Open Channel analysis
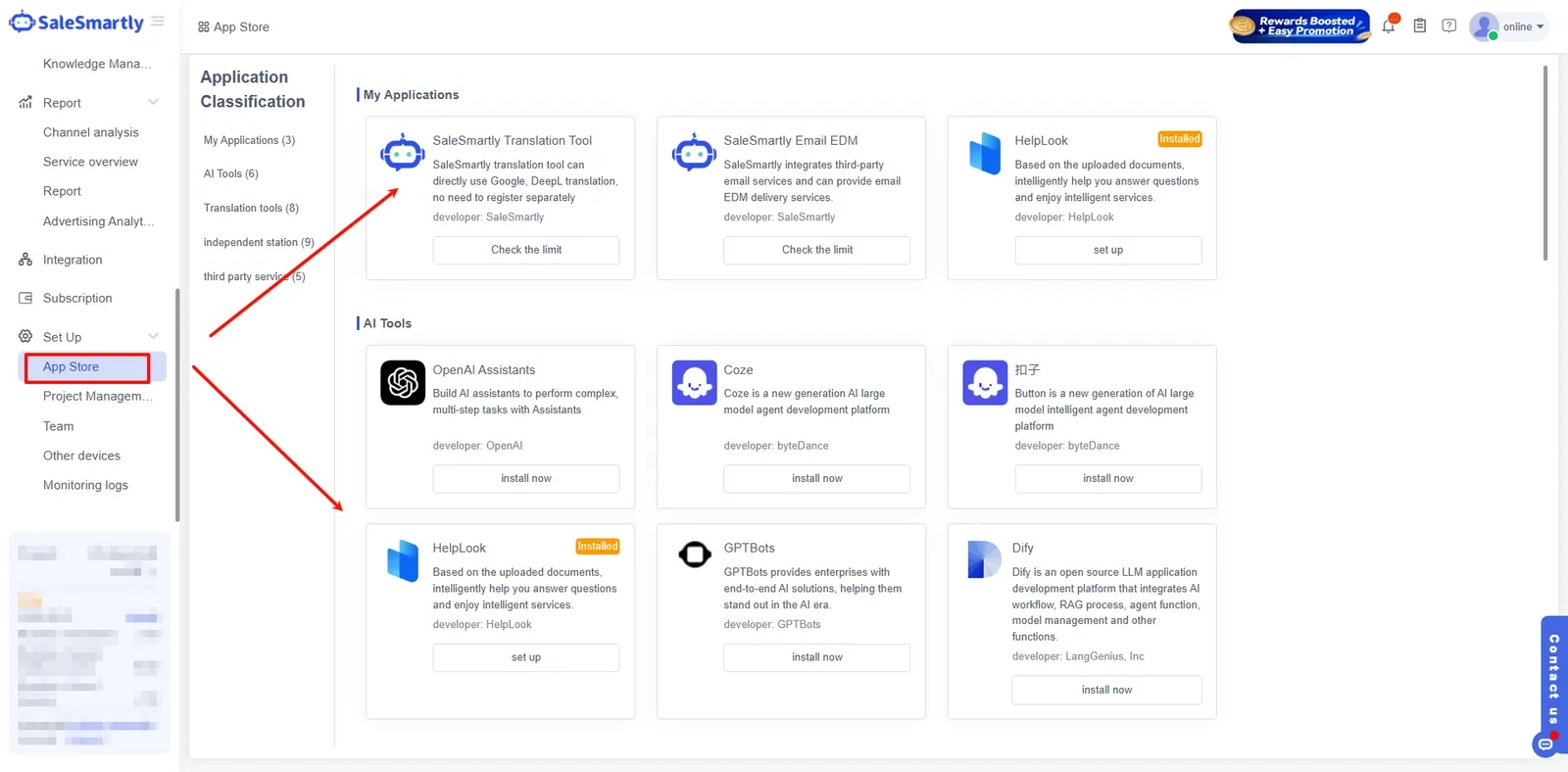Viewport: 1568px width, 772px height. [x=91, y=132]
